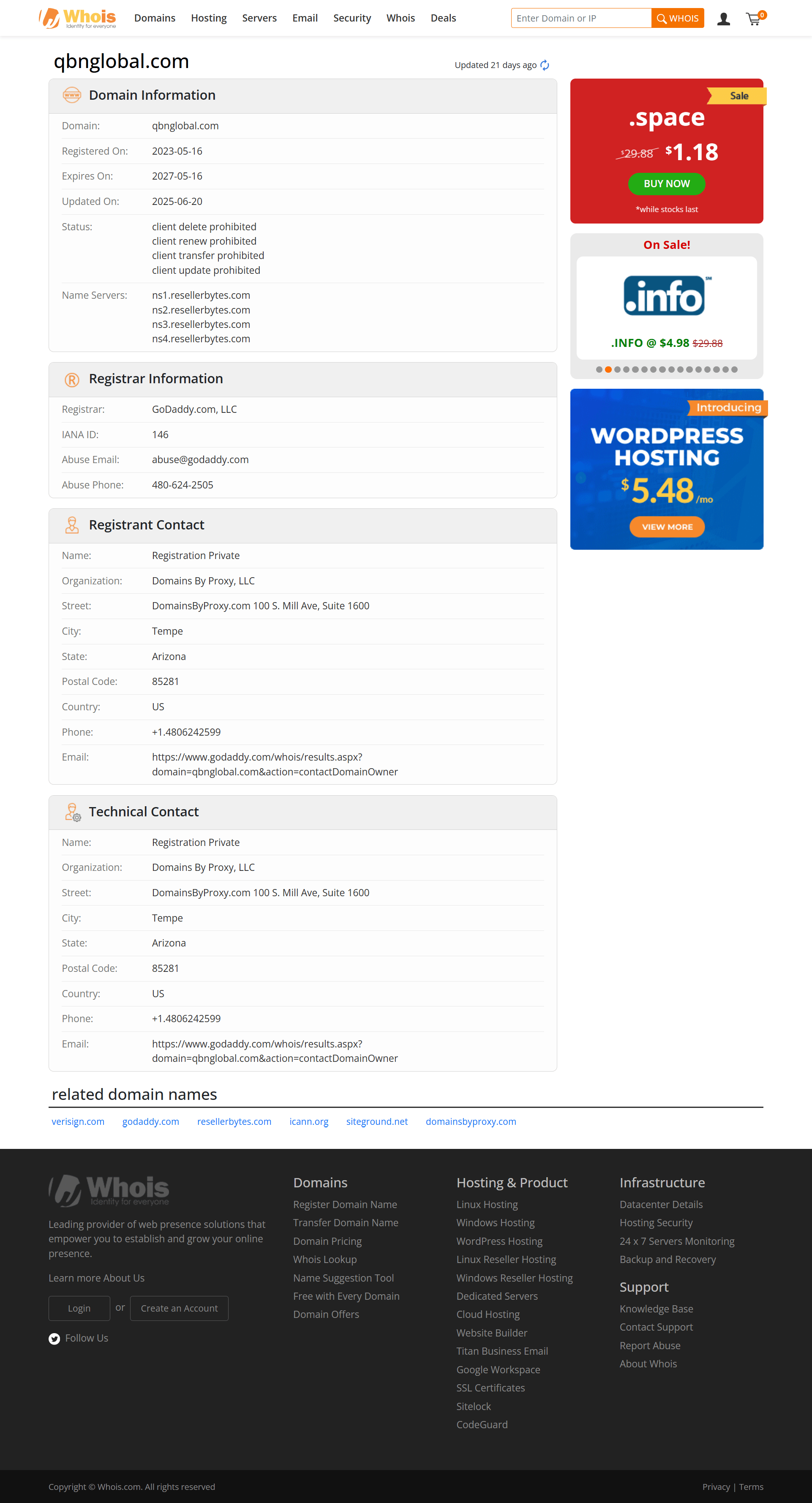Open Contact Support link

(x=656, y=1327)
